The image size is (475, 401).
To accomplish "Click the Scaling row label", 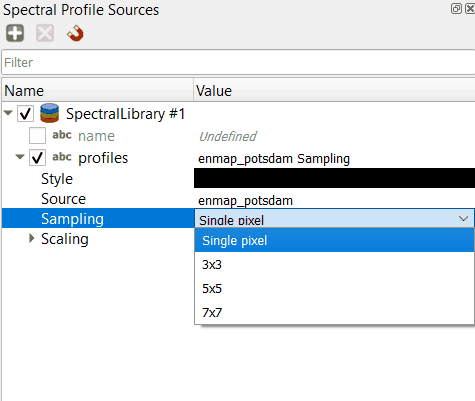I will coord(65,239).
